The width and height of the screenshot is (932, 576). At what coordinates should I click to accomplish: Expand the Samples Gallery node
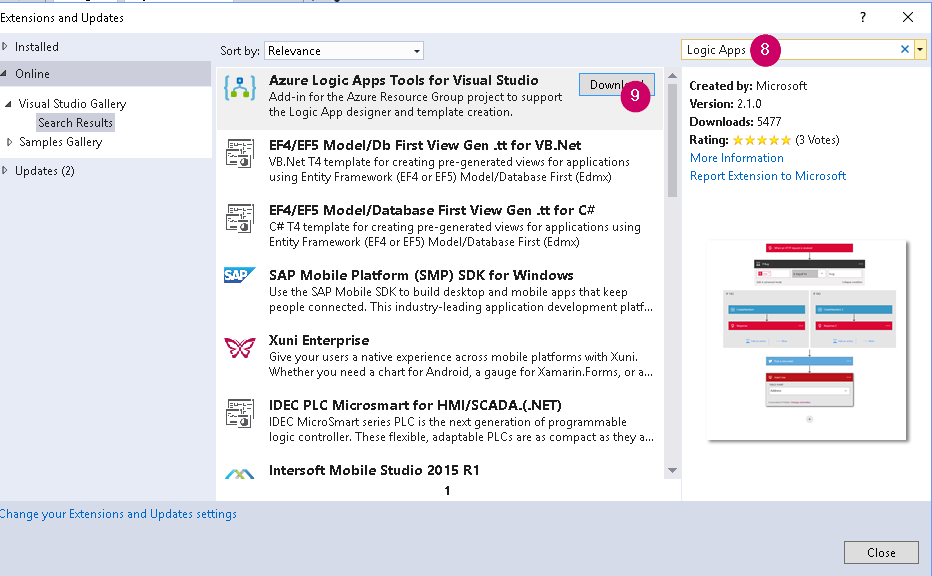click(11, 142)
